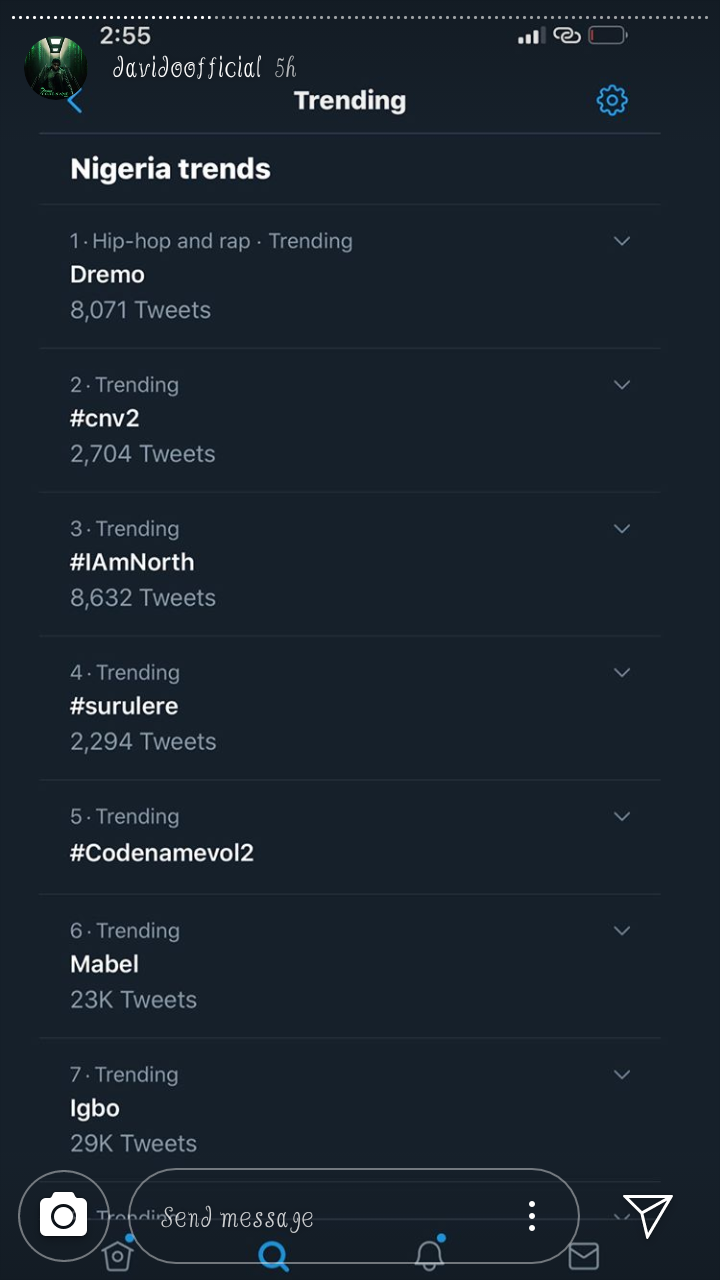Expand options chevron for #cnv2 trend
Image resolution: width=720 pixels, height=1280 pixels.
coord(622,385)
